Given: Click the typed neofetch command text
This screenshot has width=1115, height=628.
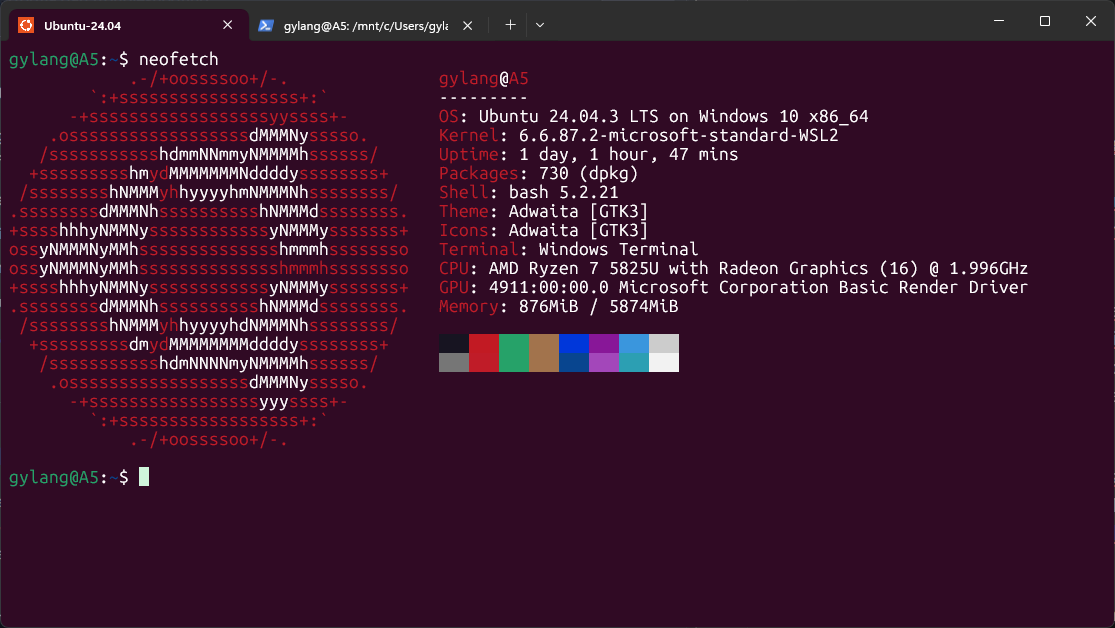Looking at the screenshot, I should tap(178, 59).
